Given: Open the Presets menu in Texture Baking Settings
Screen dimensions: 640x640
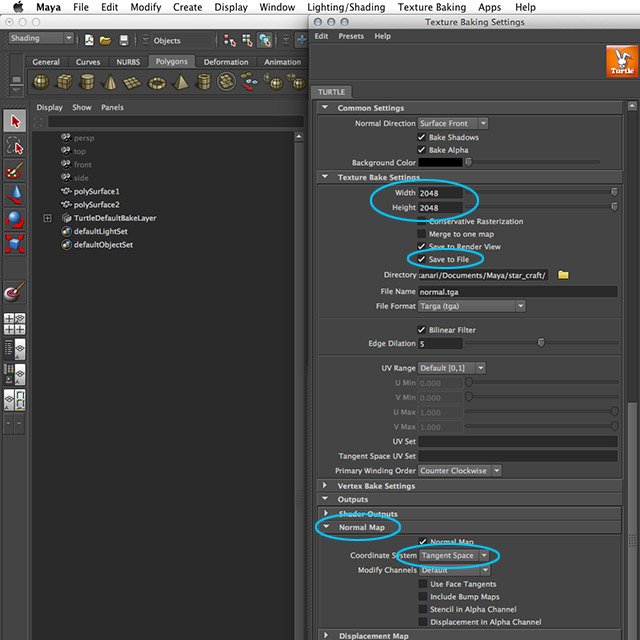Looking at the screenshot, I should coord(351,36).
